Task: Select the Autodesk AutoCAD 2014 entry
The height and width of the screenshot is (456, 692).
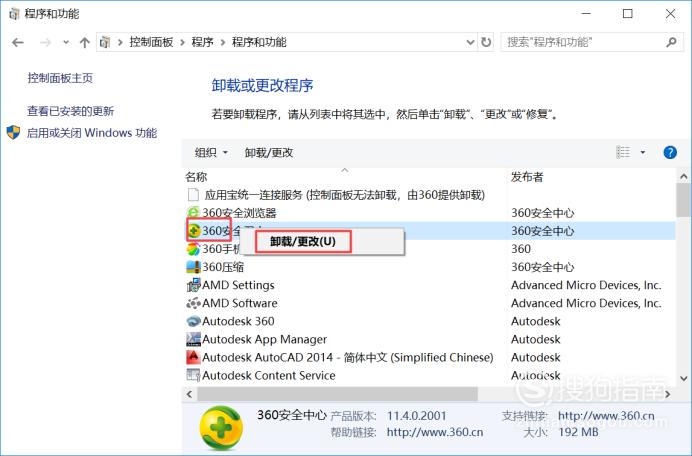Action: pyautogui.click(x=348, y=357)
